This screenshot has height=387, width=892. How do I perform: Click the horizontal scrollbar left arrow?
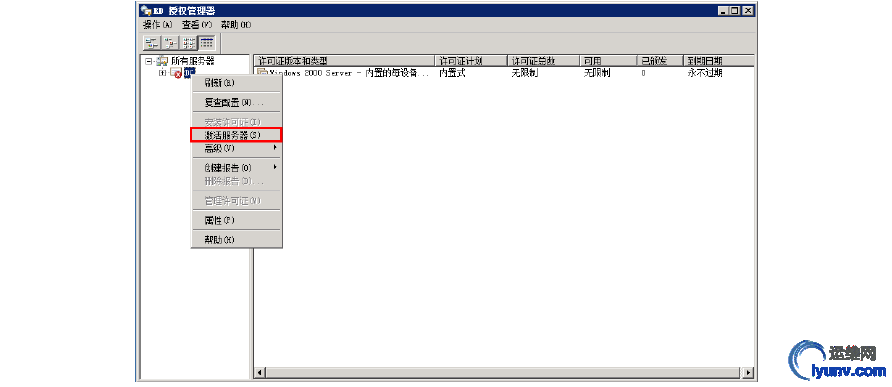(260, 373)
